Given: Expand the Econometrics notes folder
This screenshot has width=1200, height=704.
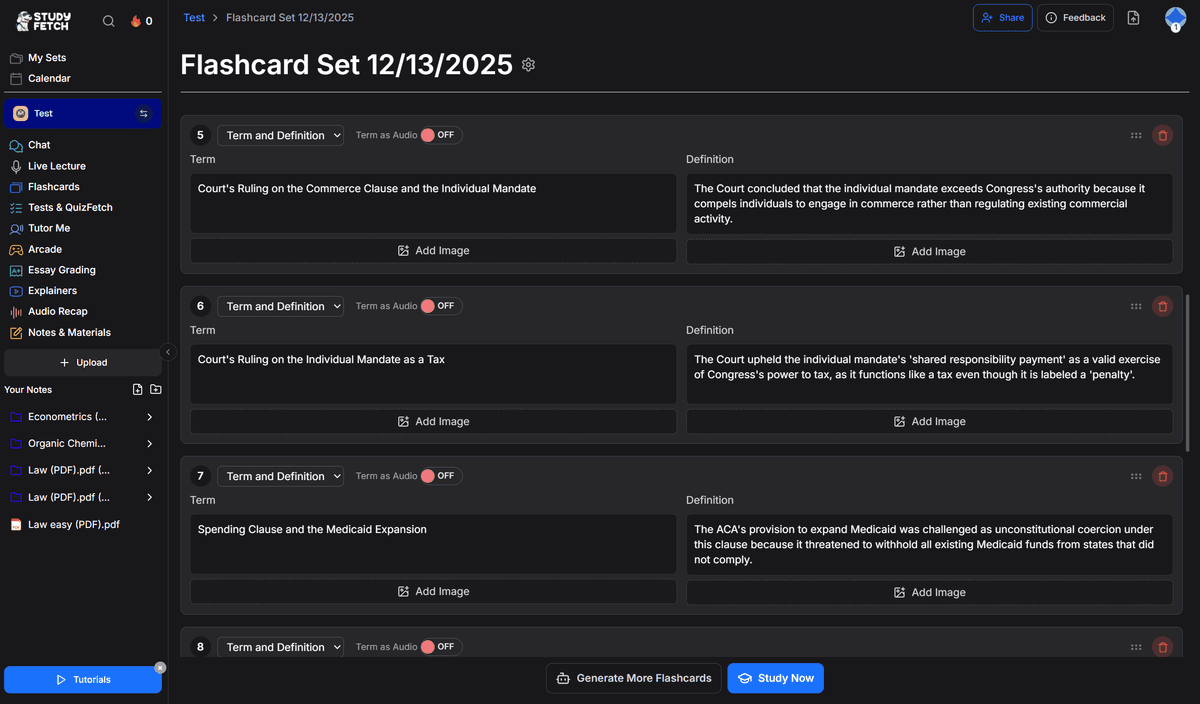Looking at the screenshot, I should pos(150,417).
